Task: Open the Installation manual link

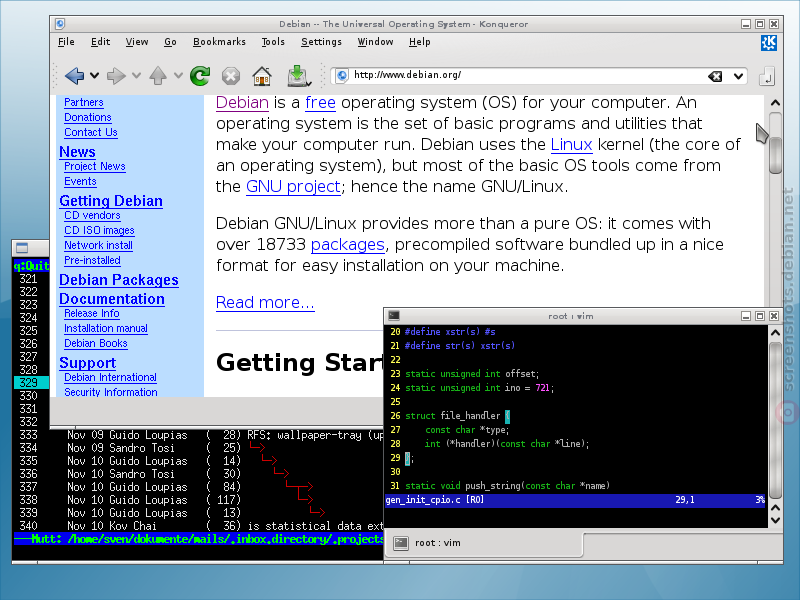Action: (106, 328)
